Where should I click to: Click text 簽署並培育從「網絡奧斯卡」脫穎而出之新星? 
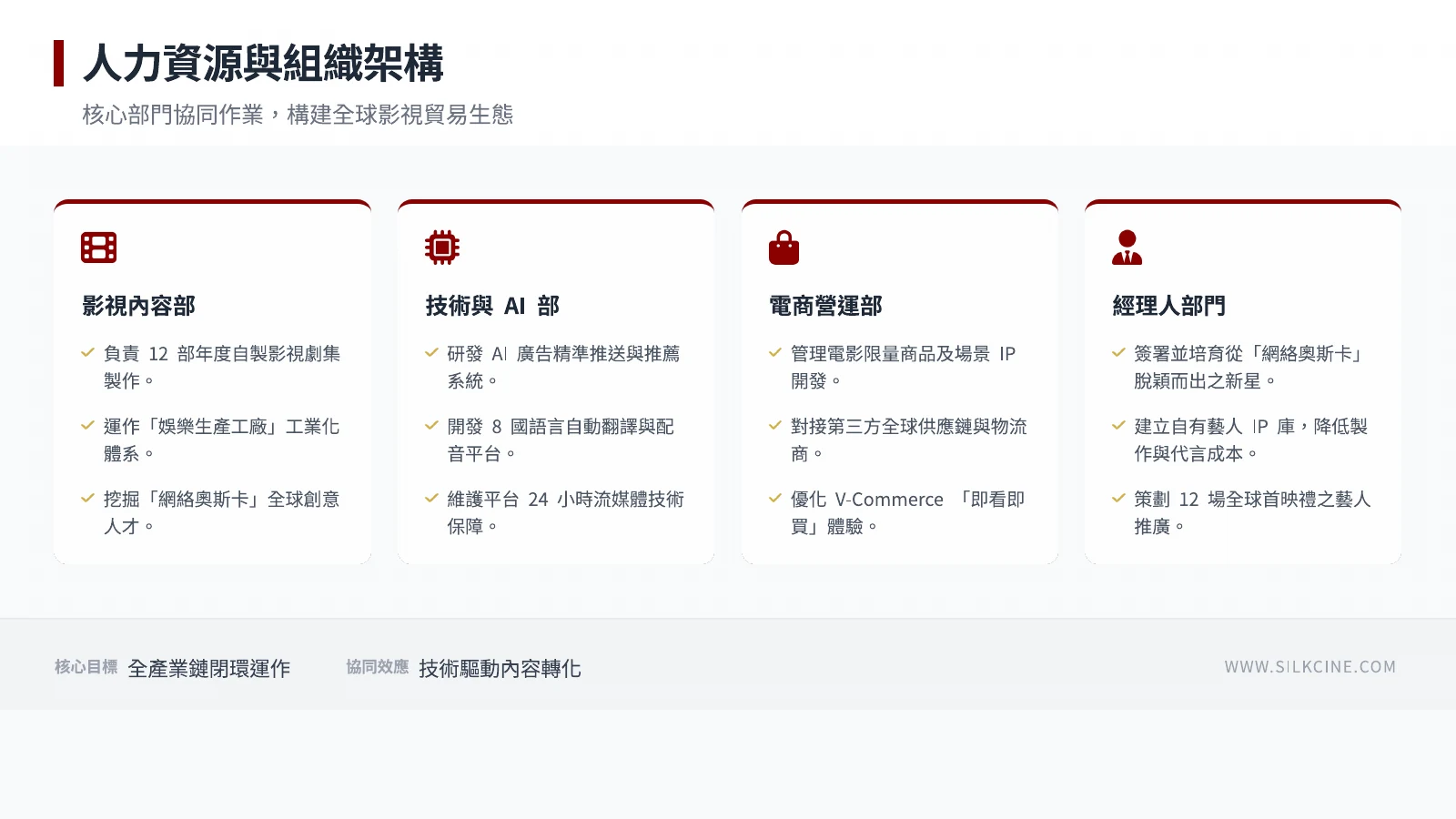pyautogui.click(x=1249, y=367)
